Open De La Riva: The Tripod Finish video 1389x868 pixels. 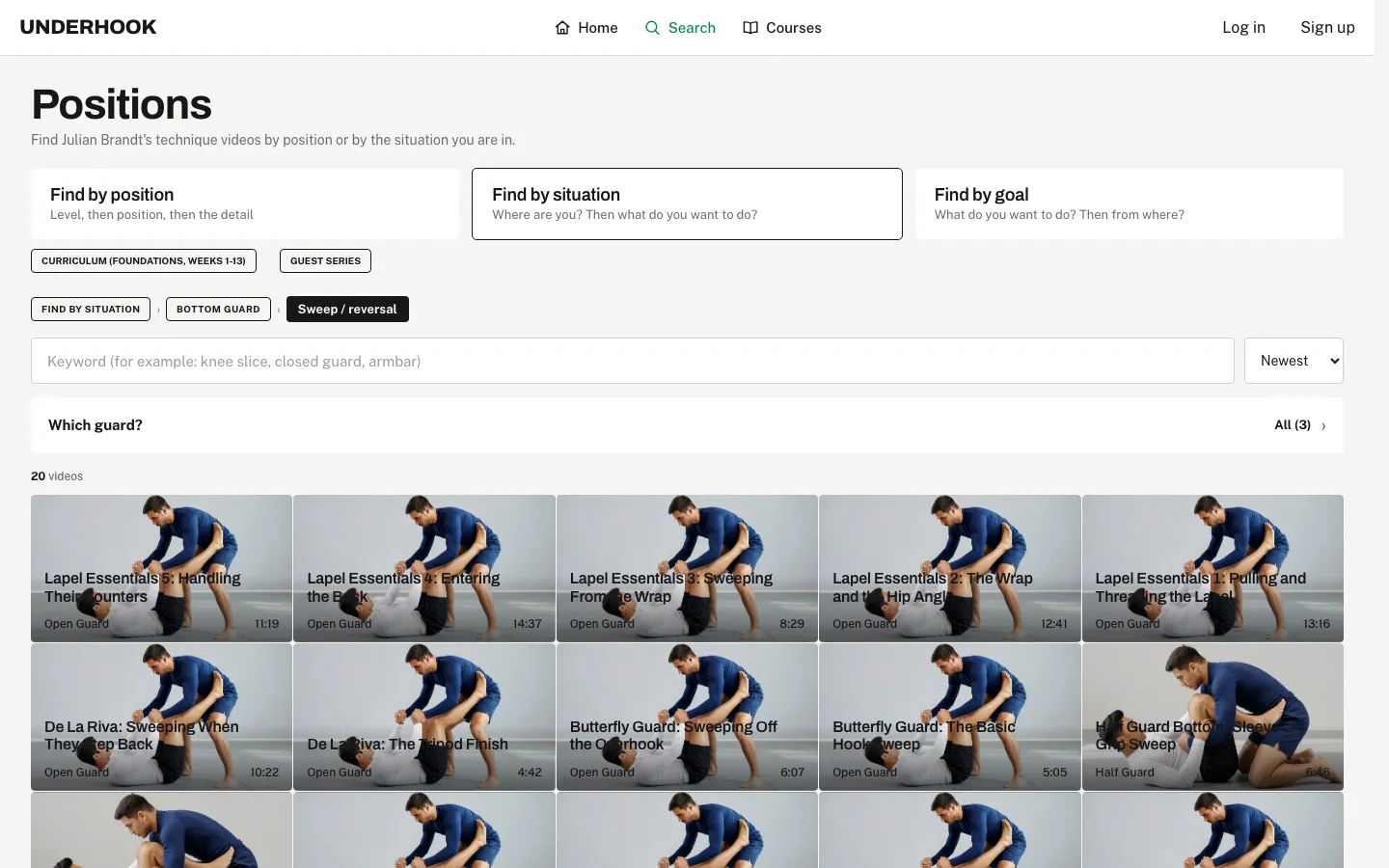pos(424,717)
